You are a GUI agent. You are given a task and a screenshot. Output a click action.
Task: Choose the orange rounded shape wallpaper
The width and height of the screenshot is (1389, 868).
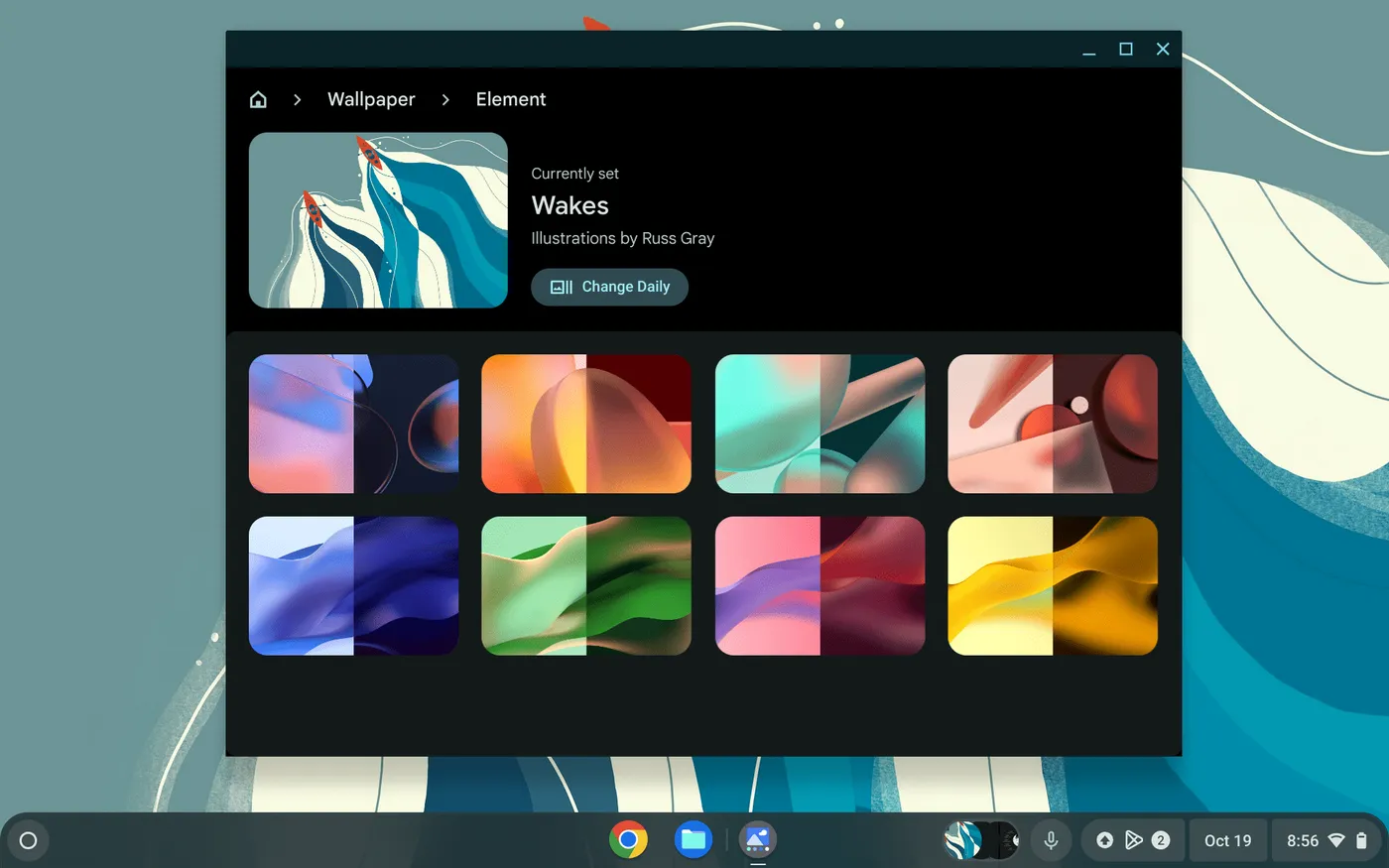click(x=586, y=424)
